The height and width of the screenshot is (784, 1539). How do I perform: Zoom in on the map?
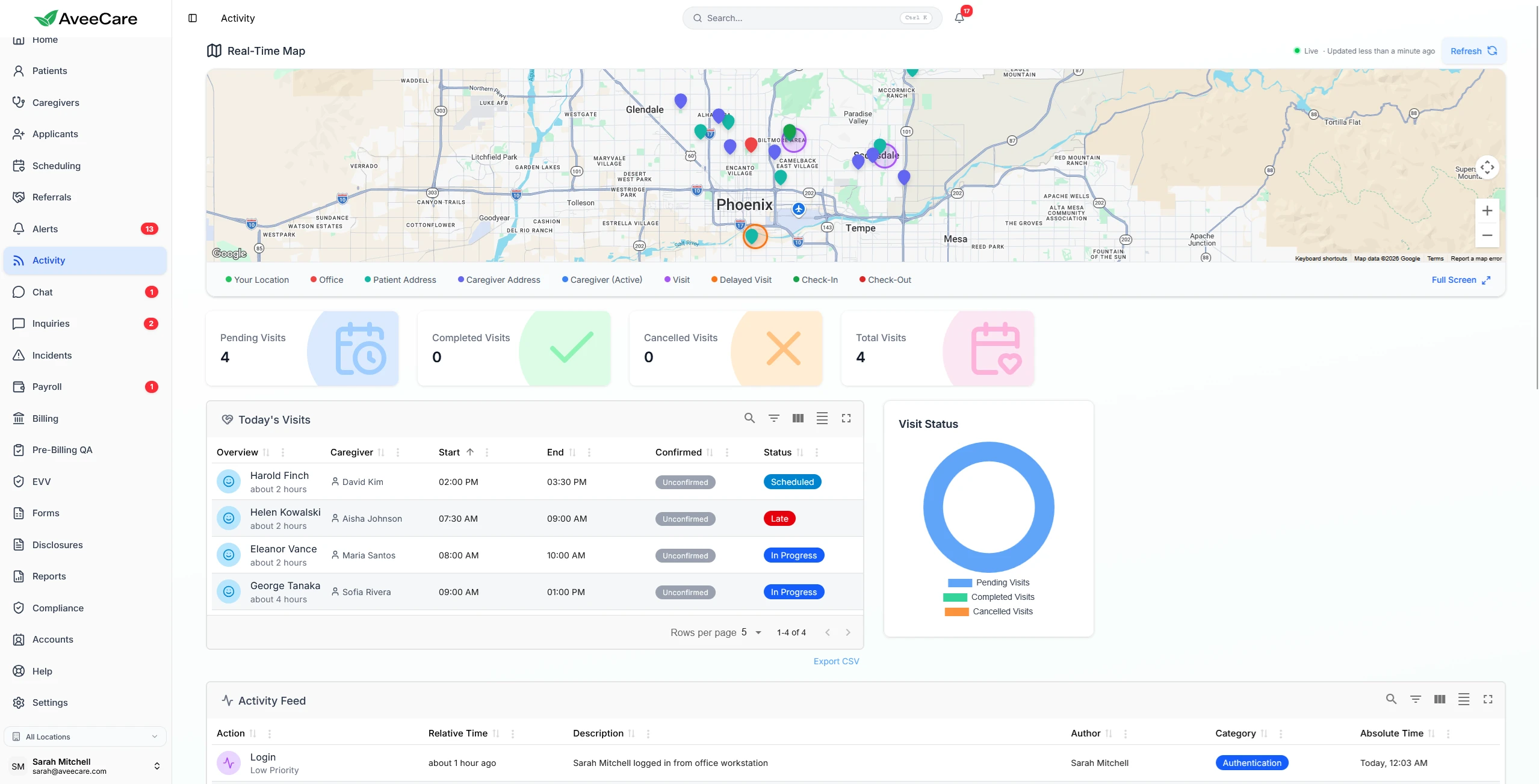click(1487, 211)
